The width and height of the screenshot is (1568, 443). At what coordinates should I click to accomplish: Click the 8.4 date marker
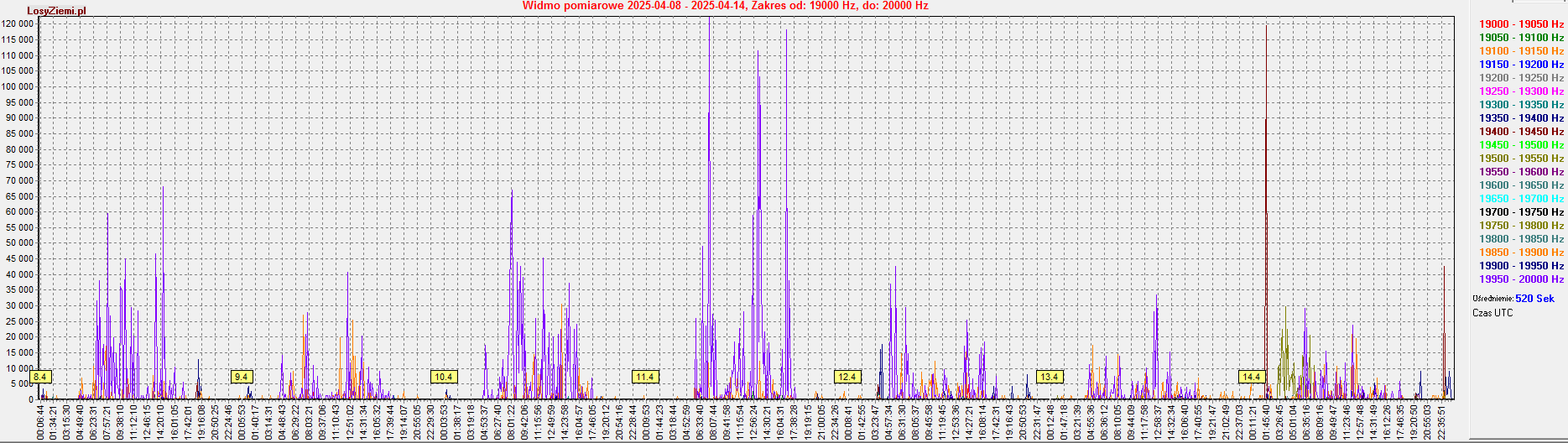pos(39,377)
